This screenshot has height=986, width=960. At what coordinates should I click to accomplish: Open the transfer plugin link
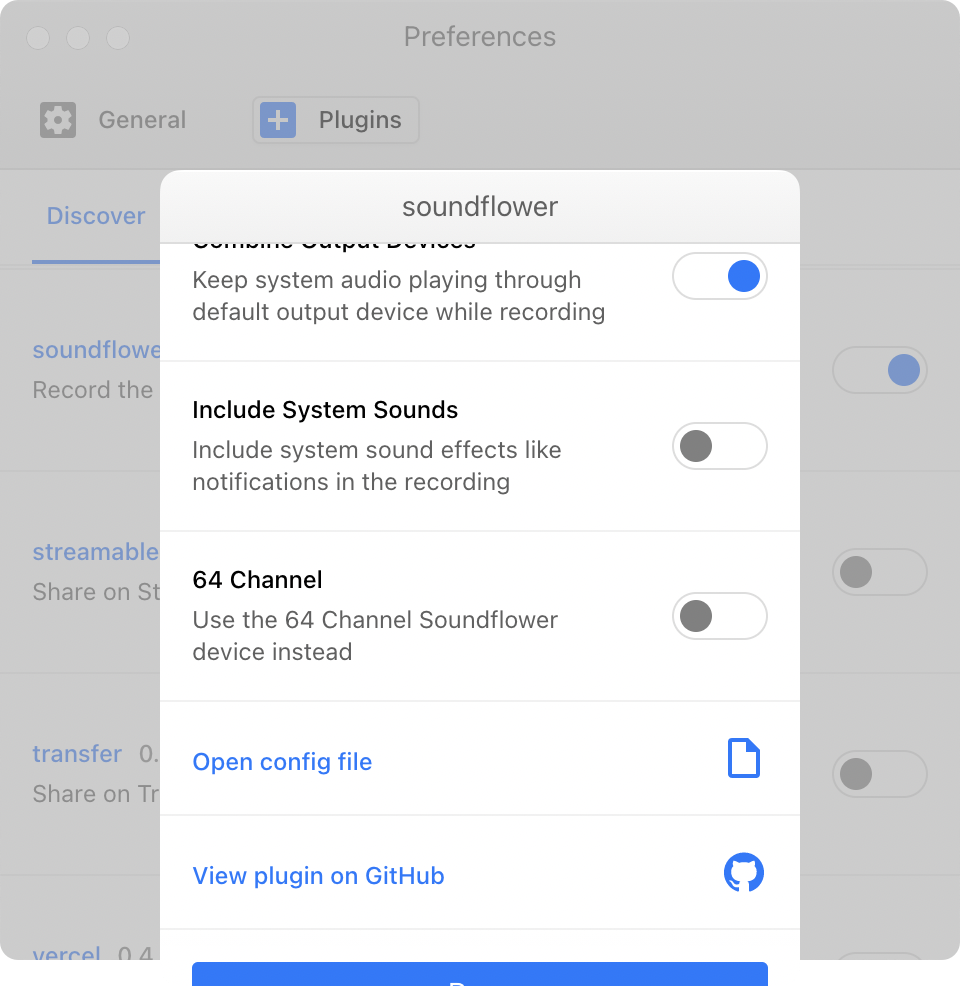click(77, 753)
